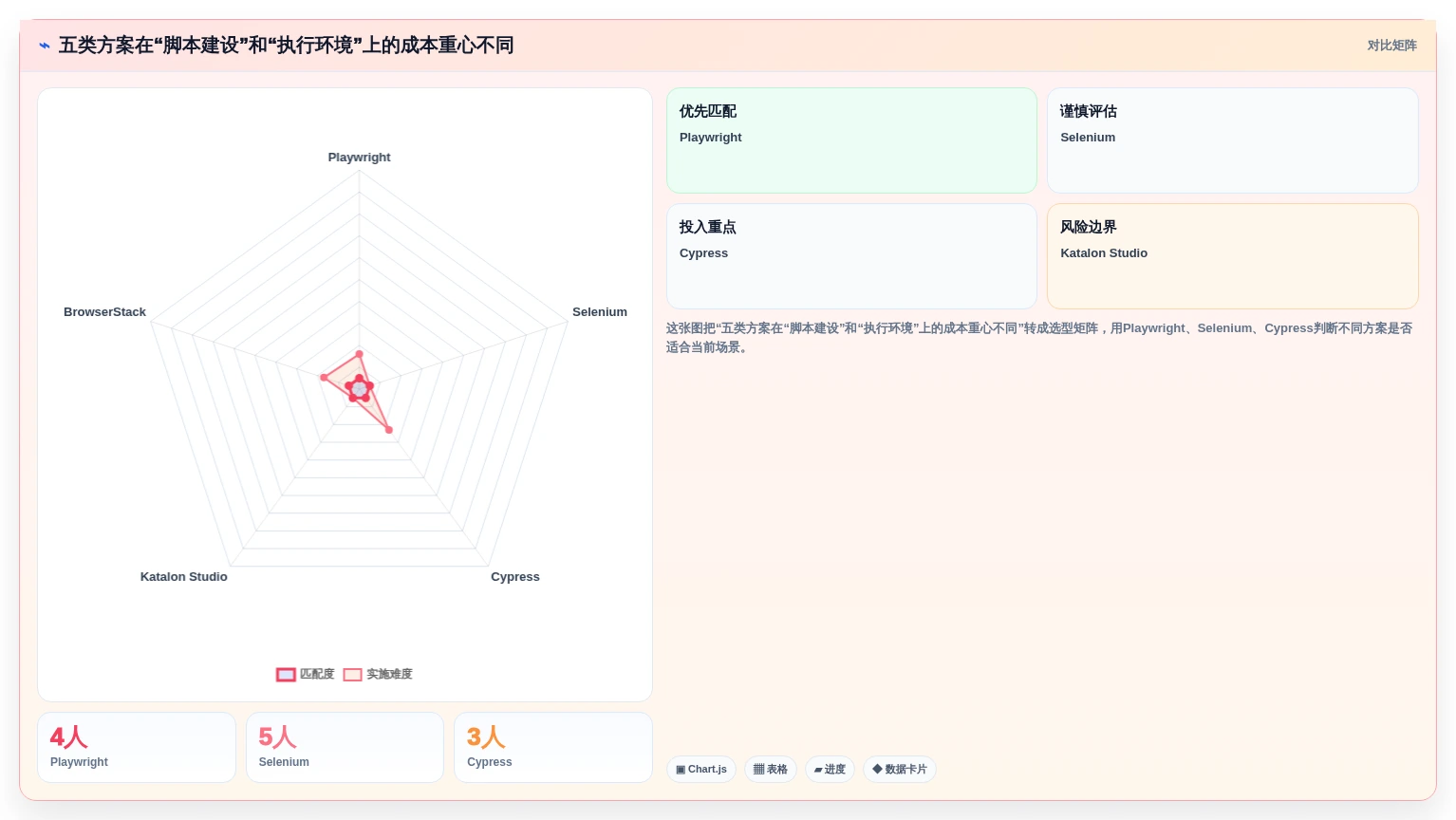Click the Cypress axis label on radar chart

click(x=515, y=577)
